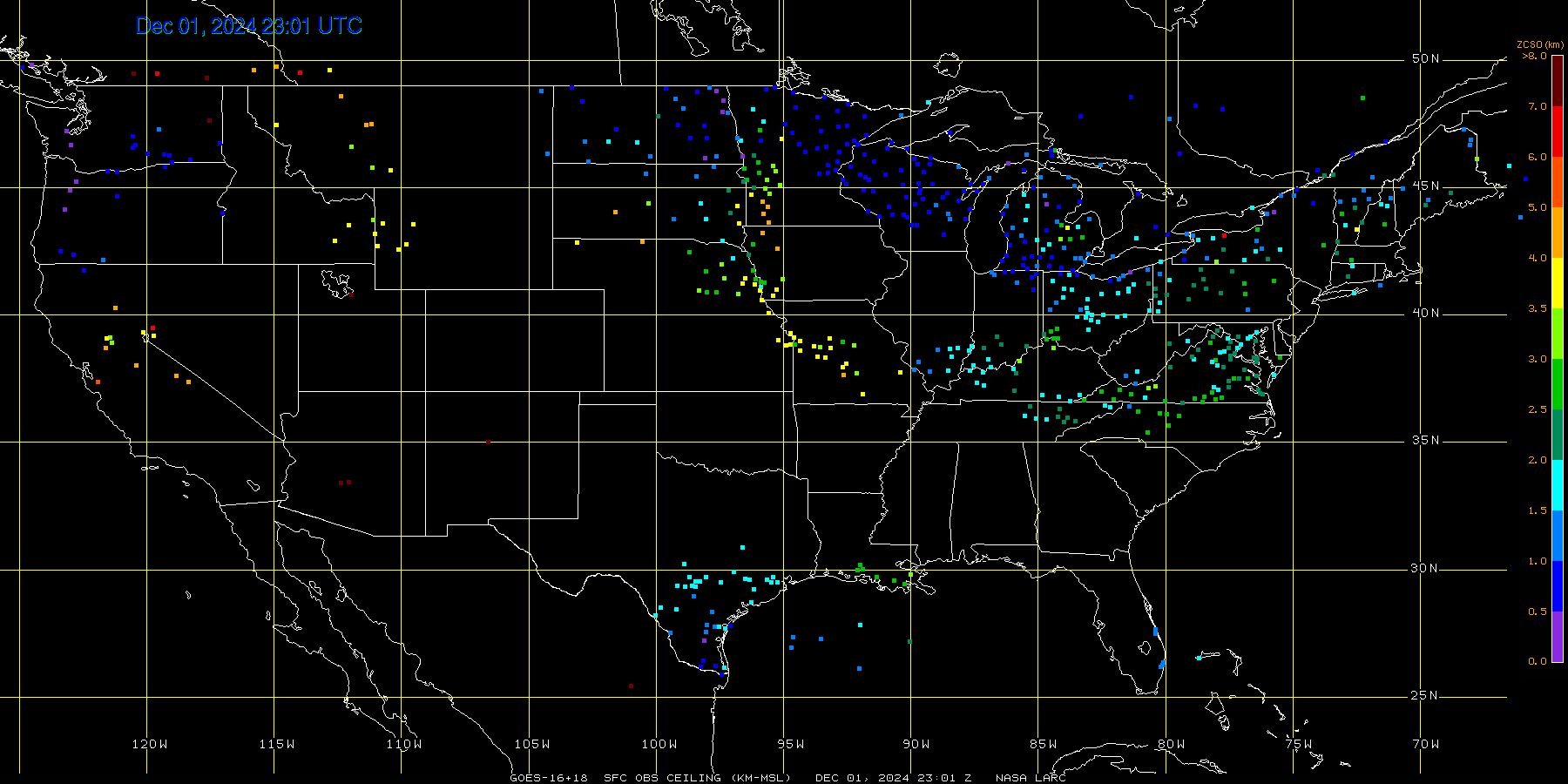Click the 4.0 legend value

[x=1538, y=258]
